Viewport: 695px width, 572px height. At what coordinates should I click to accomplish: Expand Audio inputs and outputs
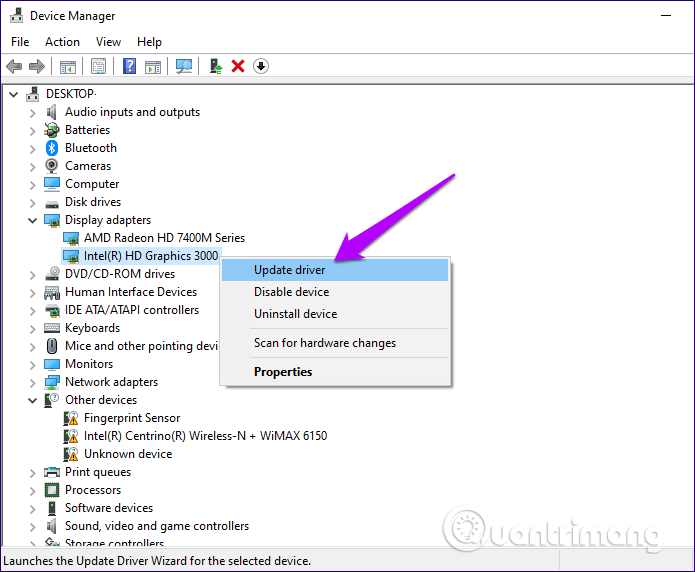tap(32, 113)
